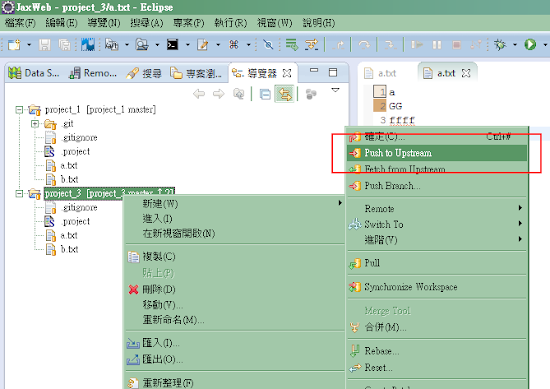Click the Save toolbar icon

point(45,45)
